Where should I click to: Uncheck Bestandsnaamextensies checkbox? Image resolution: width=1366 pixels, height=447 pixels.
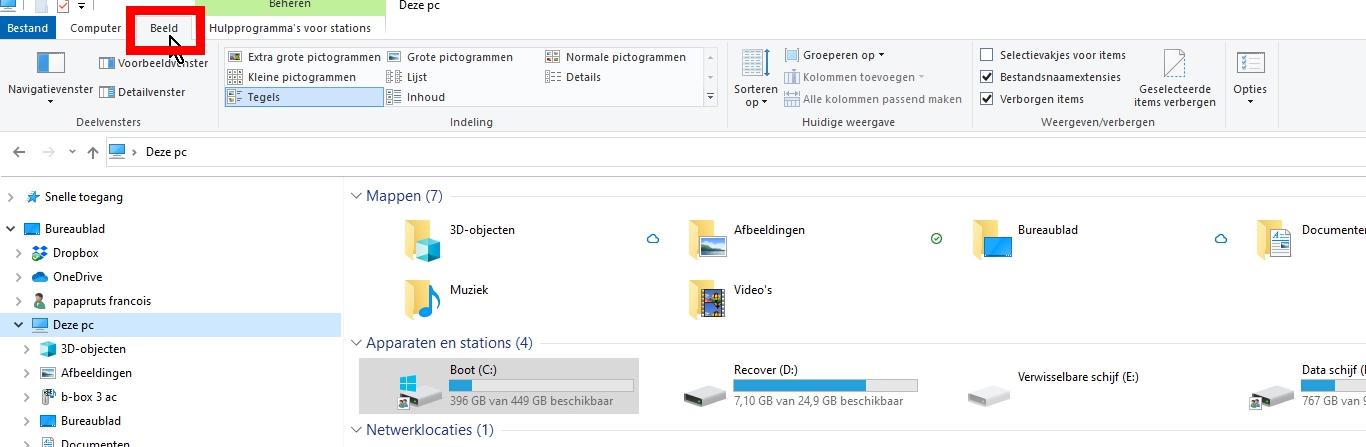pos(987,77)
